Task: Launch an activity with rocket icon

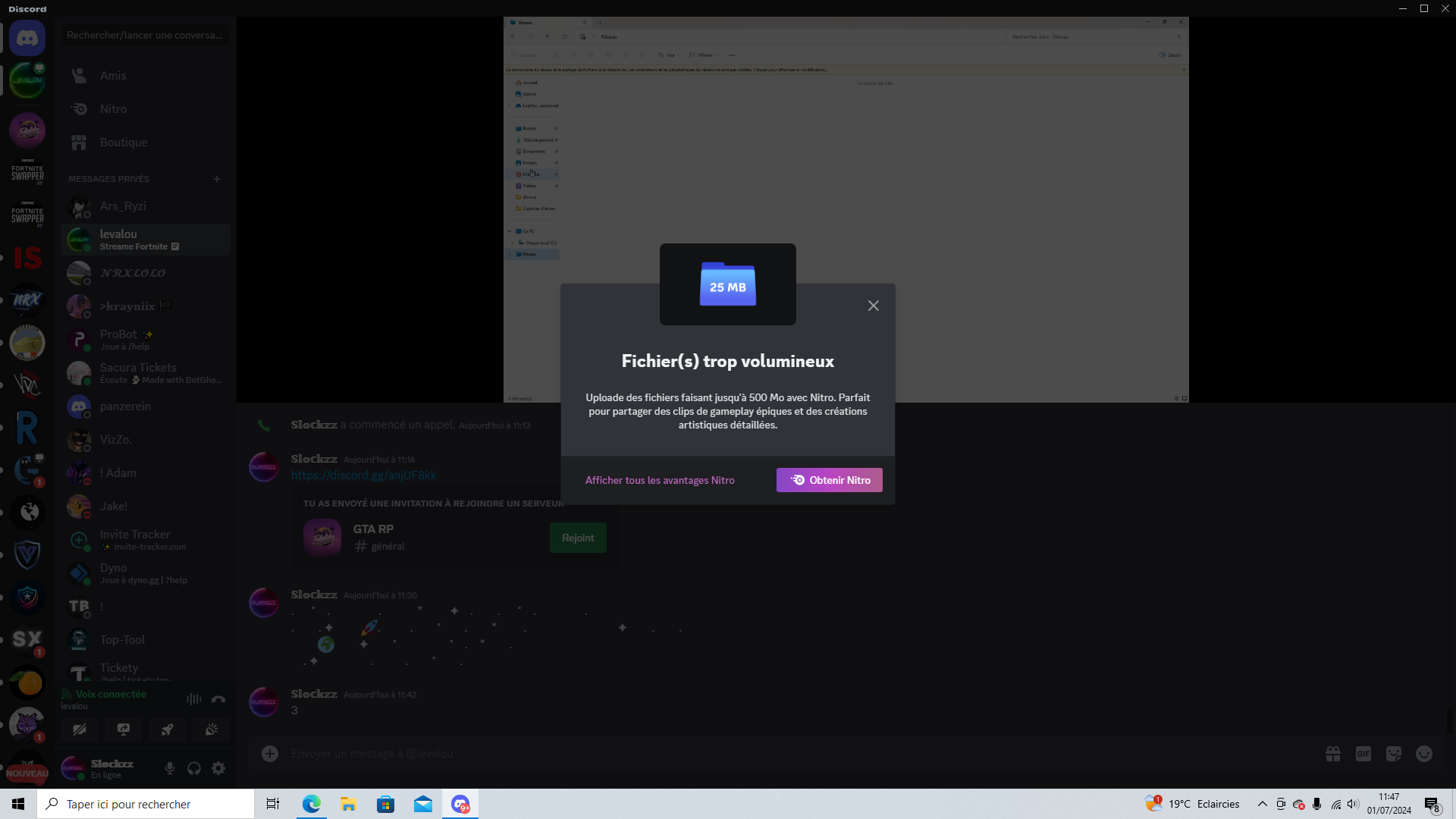Action: (168, 730)
